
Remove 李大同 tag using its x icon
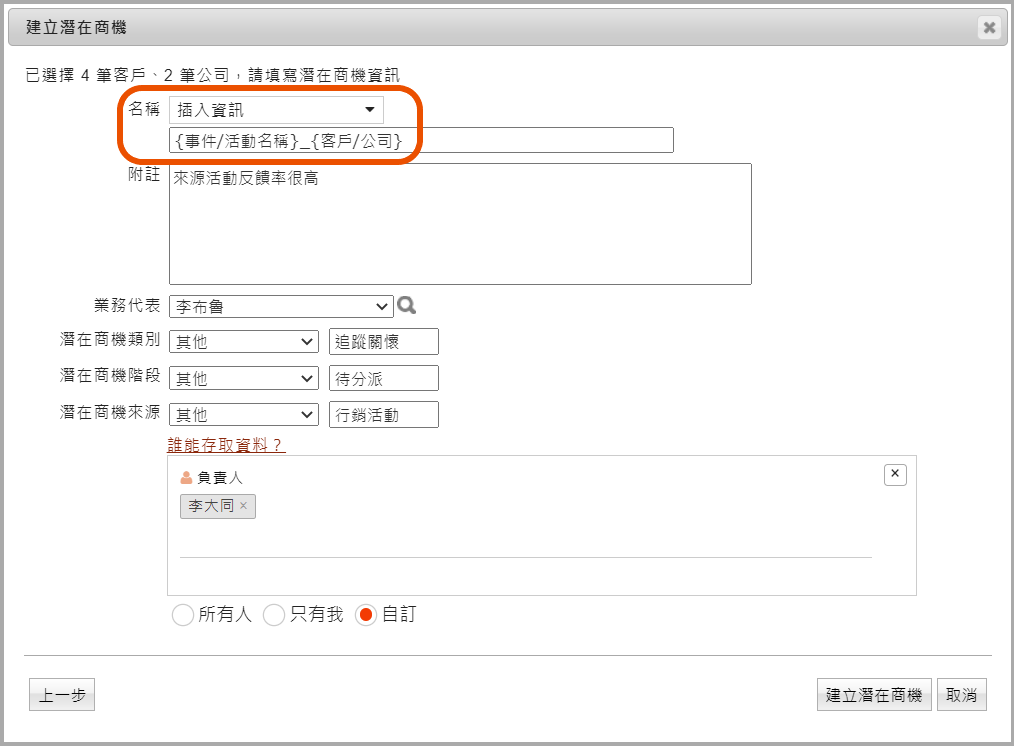pos(243,506)
